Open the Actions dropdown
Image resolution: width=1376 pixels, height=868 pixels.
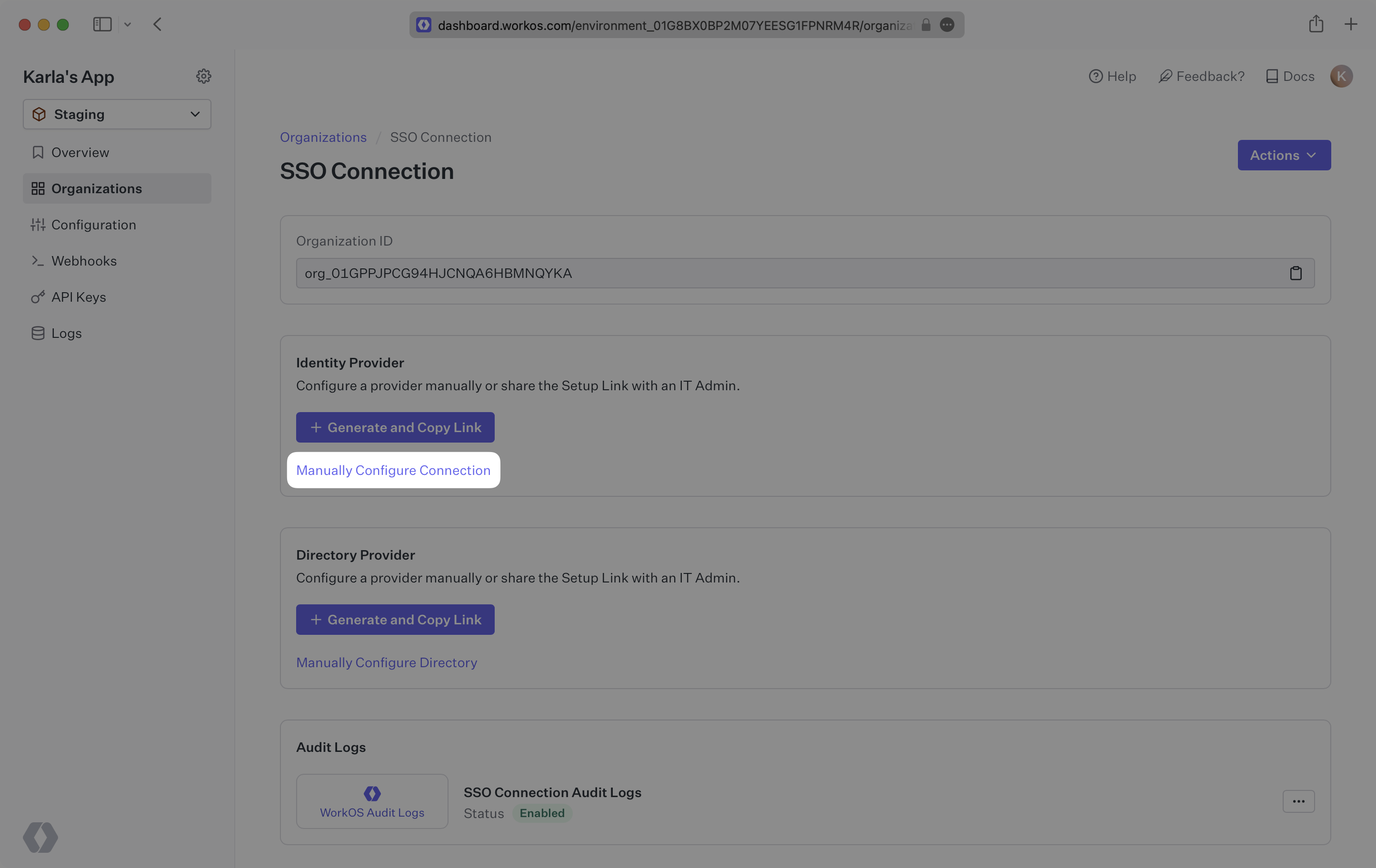pyautogui.click(x=1284, y=155)
